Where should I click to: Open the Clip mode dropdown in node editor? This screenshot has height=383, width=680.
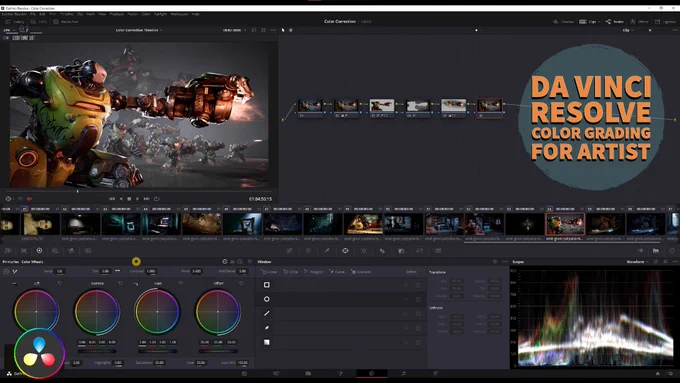coord(628,30)
